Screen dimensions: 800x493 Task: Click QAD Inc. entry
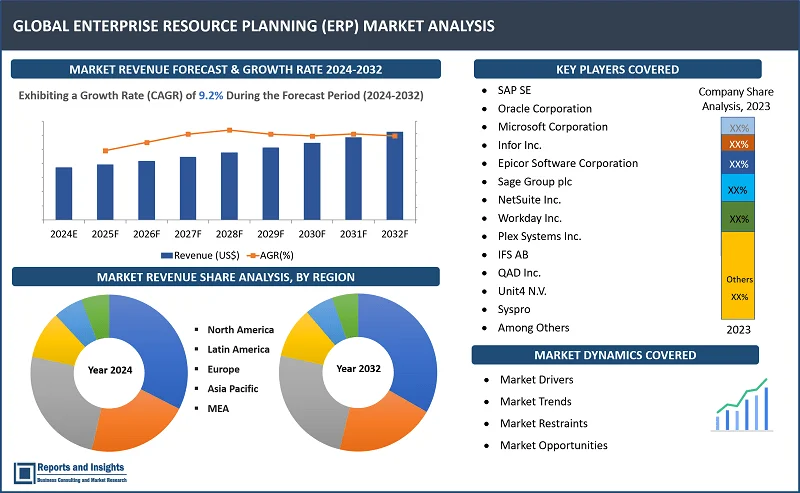(x=519, y=273)
